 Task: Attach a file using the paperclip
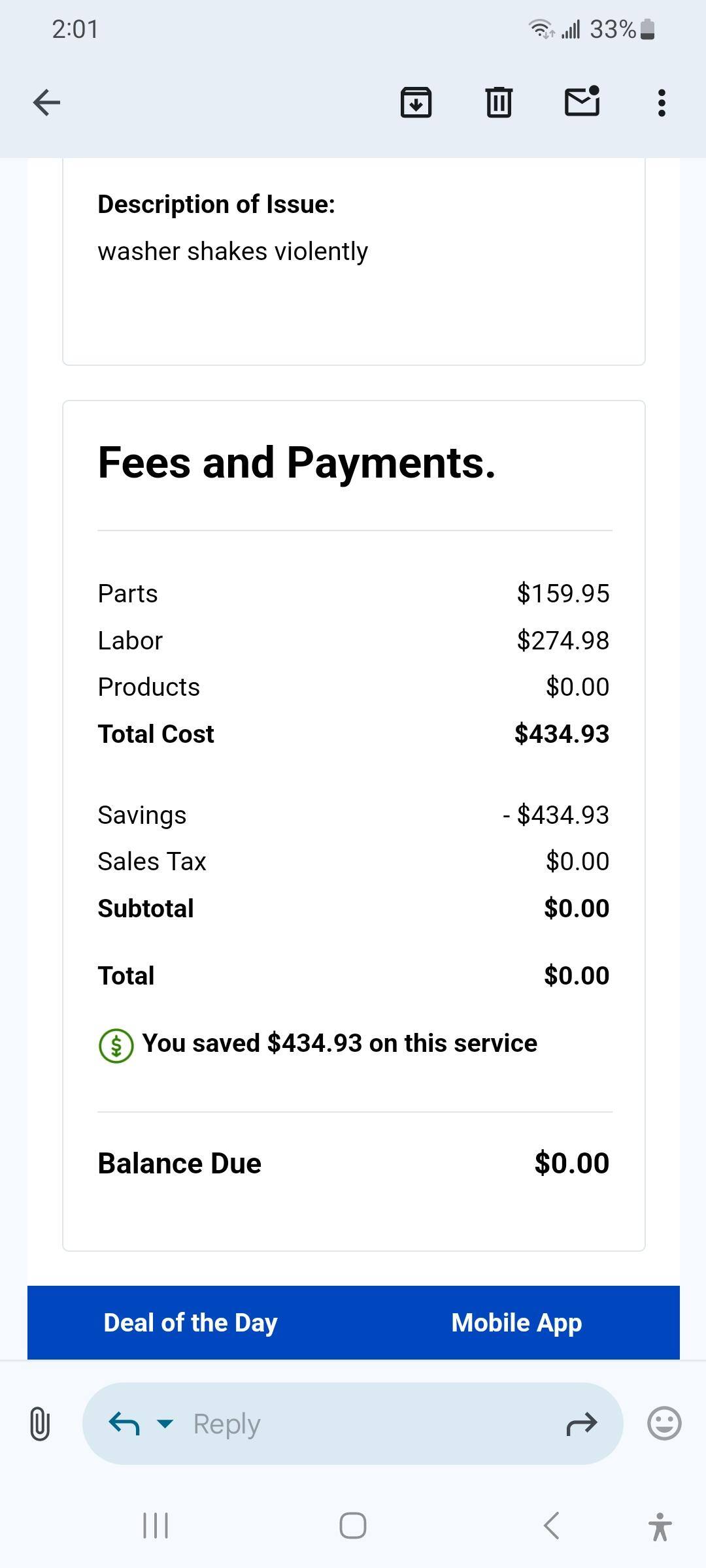[x=41, y=1423]
